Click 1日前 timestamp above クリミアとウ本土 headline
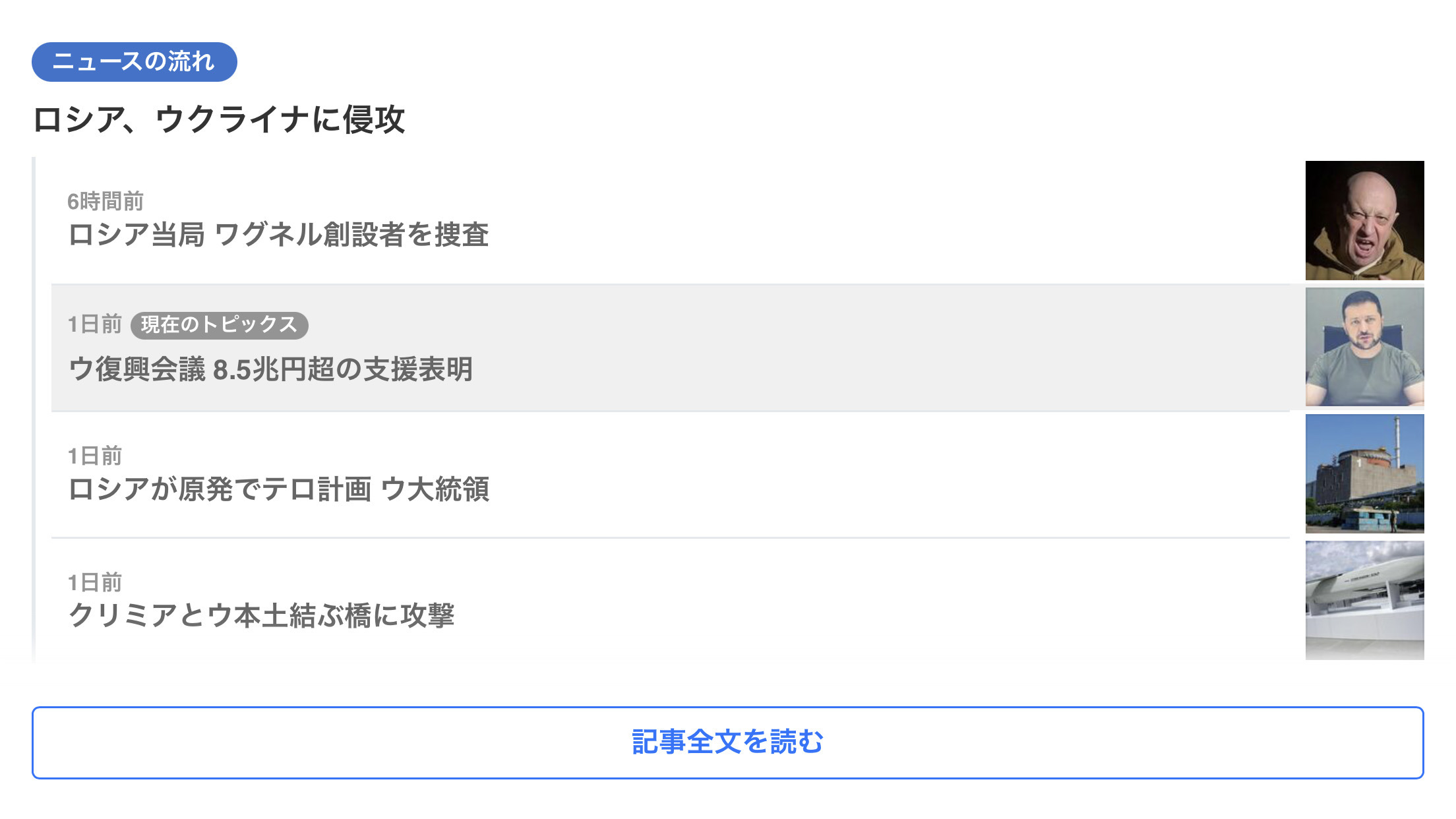Image resolution: width=1456 pixels, height=819 pixels. tap(95, 582)
